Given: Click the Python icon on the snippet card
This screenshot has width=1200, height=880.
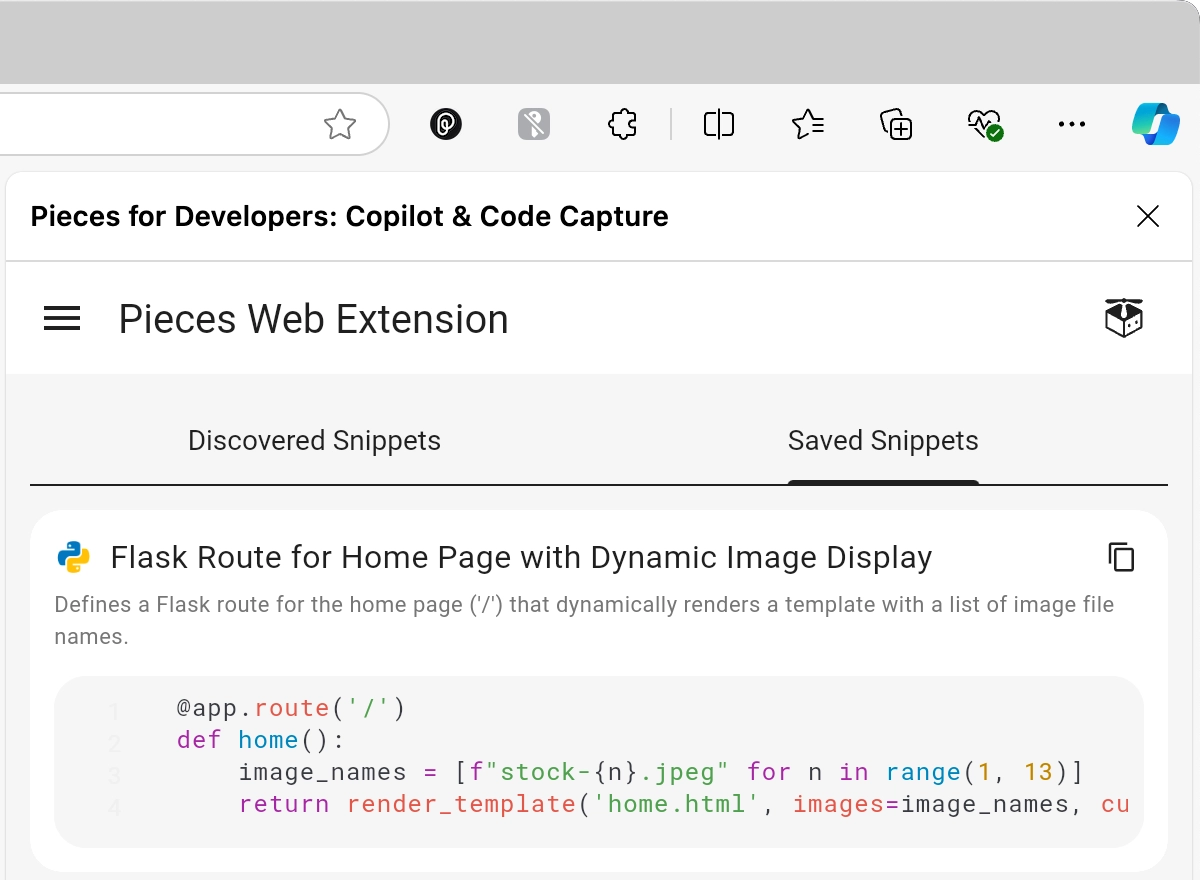Looking at the screenshot, I should pos(71,557).
